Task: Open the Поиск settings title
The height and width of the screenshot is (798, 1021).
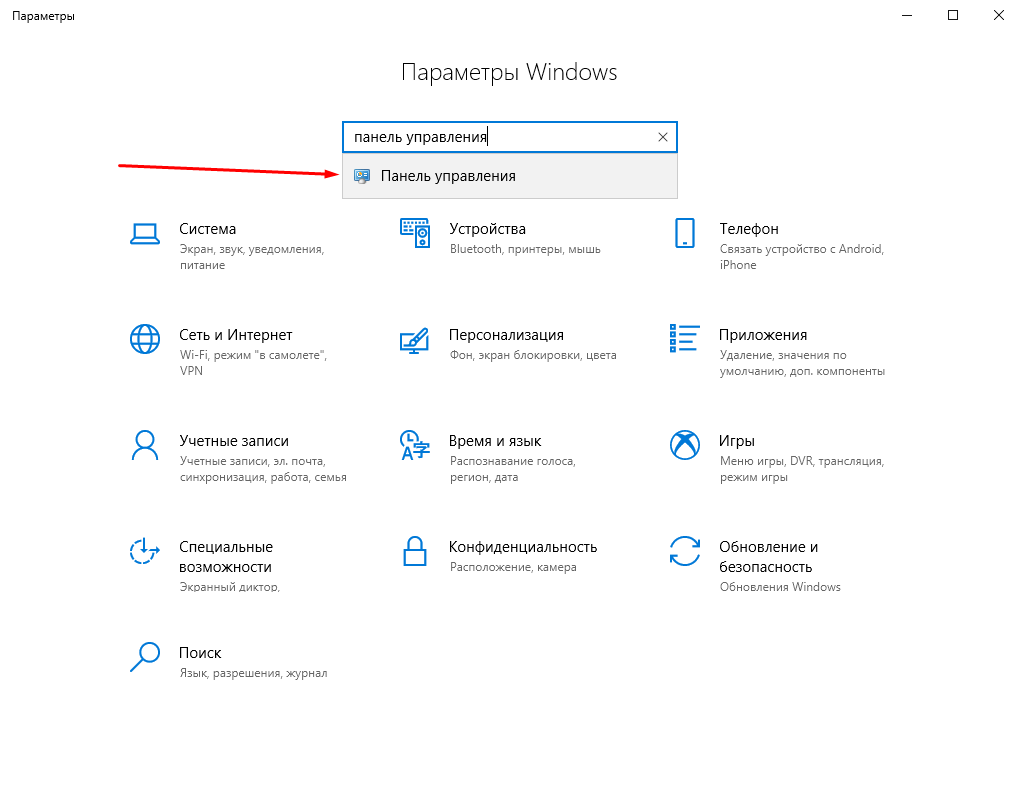Action: coord(200,653)
